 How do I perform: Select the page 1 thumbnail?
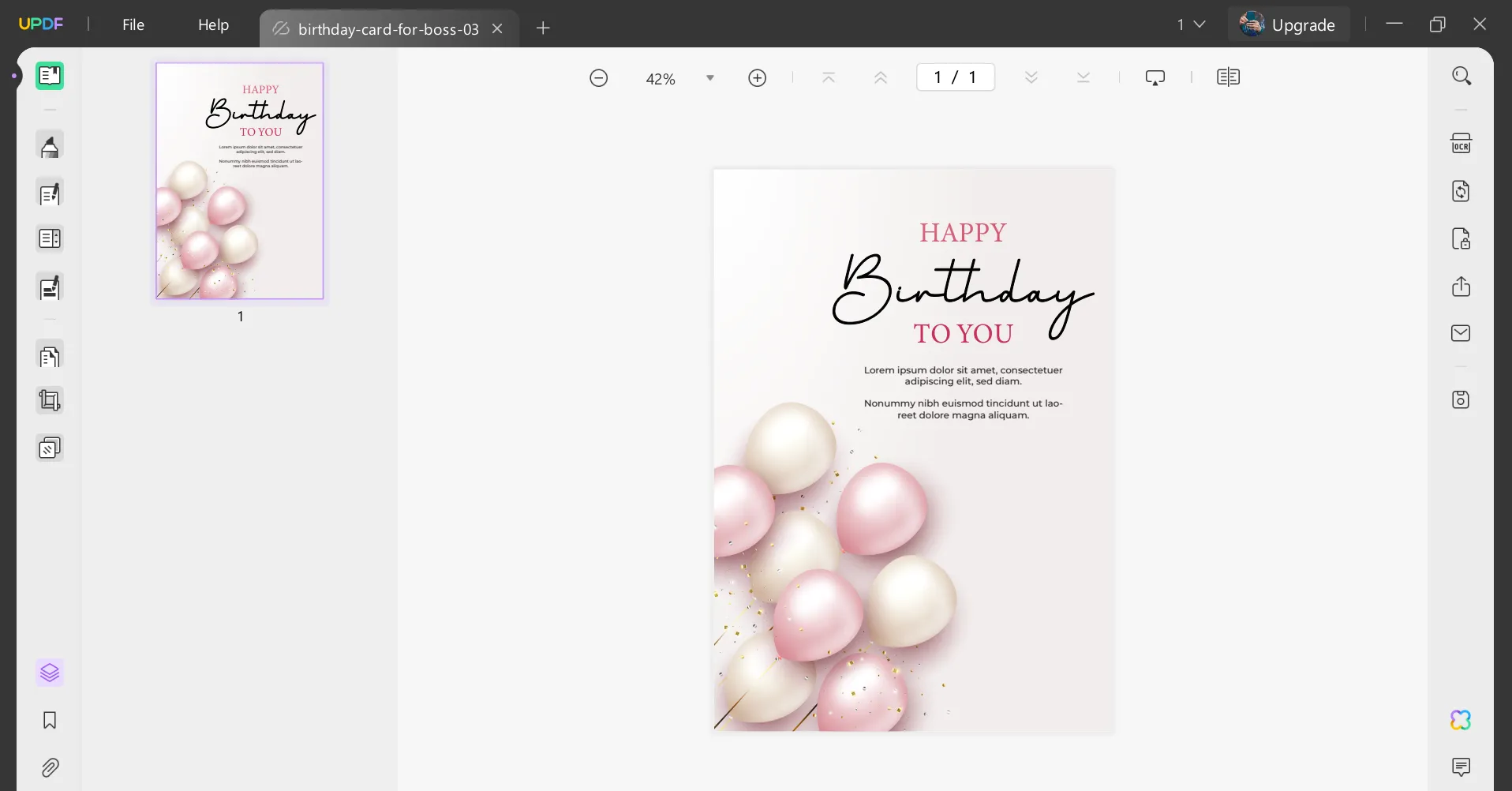point(240,181)
